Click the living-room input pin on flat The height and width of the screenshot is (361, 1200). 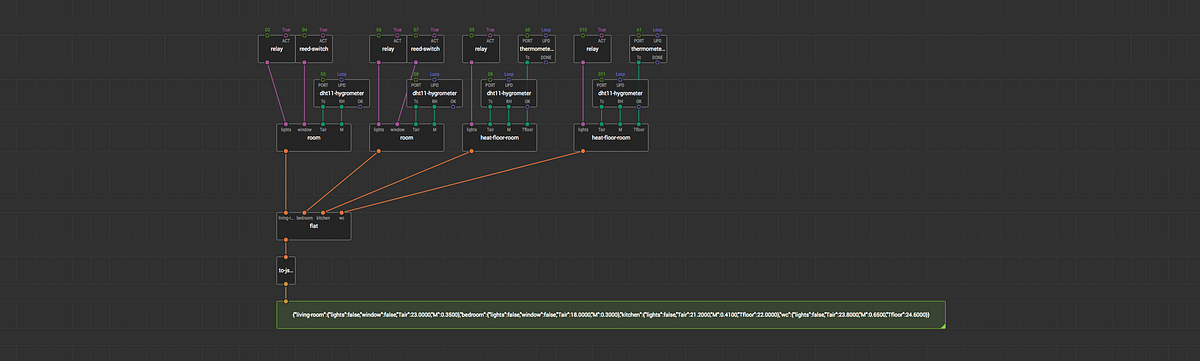286,212
